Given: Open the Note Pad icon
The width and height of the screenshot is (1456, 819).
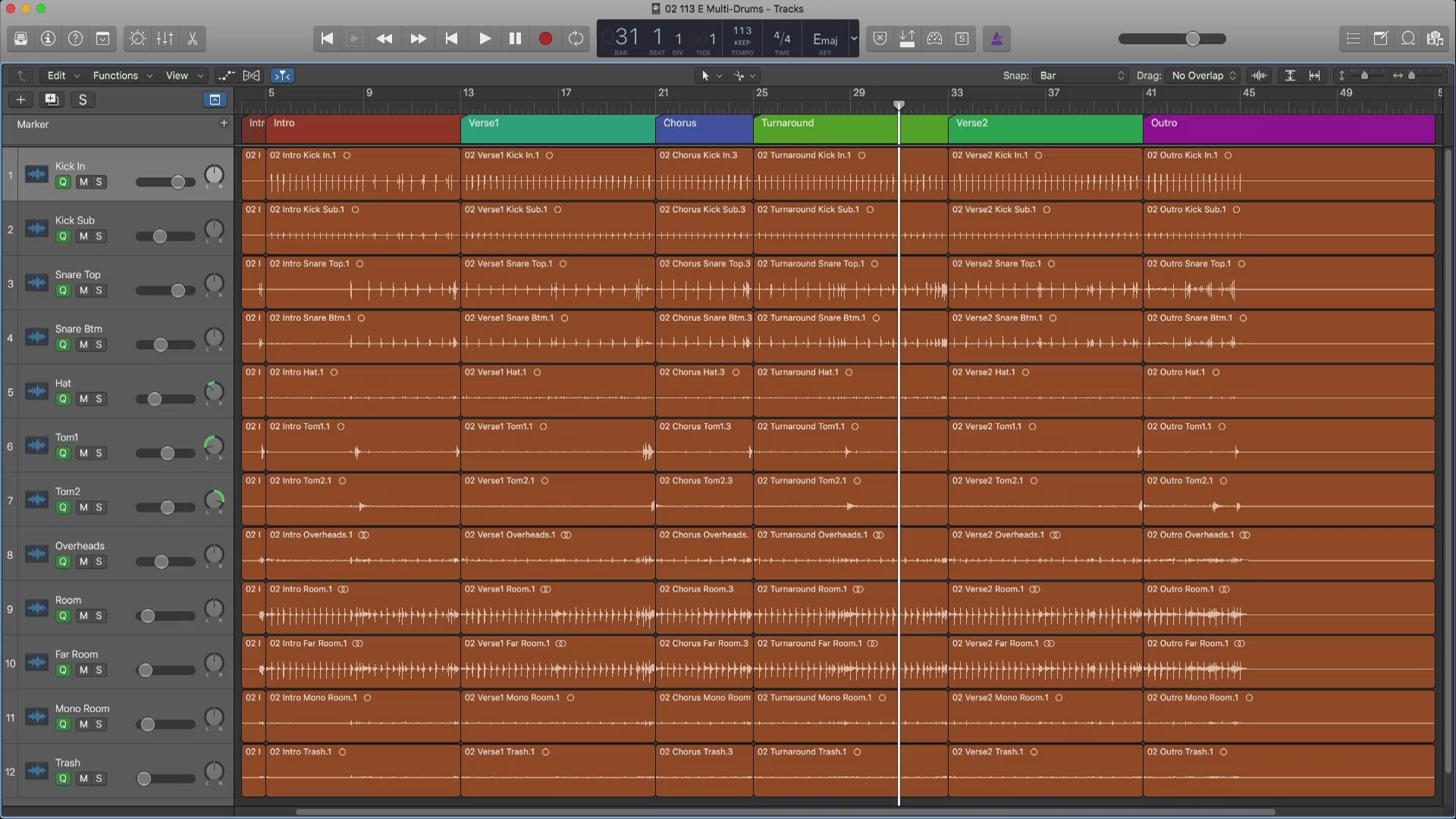Looking at the screenshot, I should (x=1381, y=39).
